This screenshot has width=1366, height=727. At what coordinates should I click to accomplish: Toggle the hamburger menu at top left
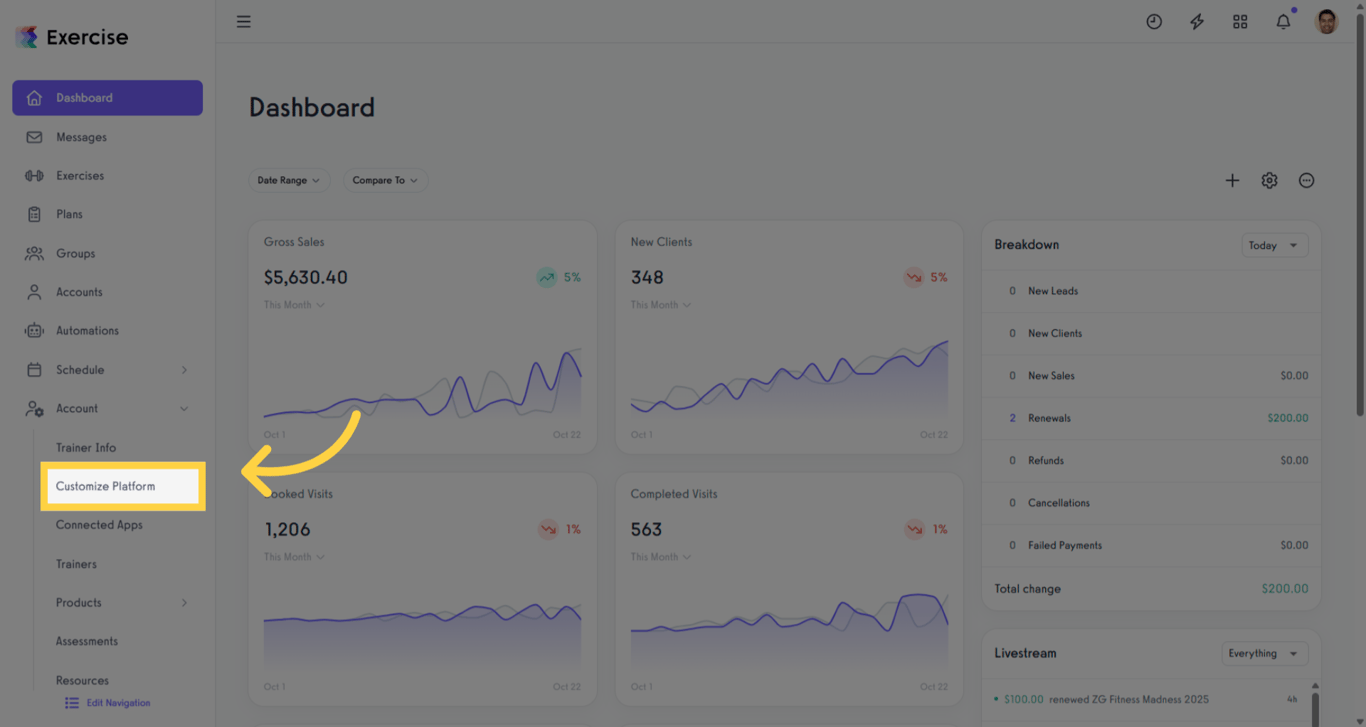pos(243,21)
